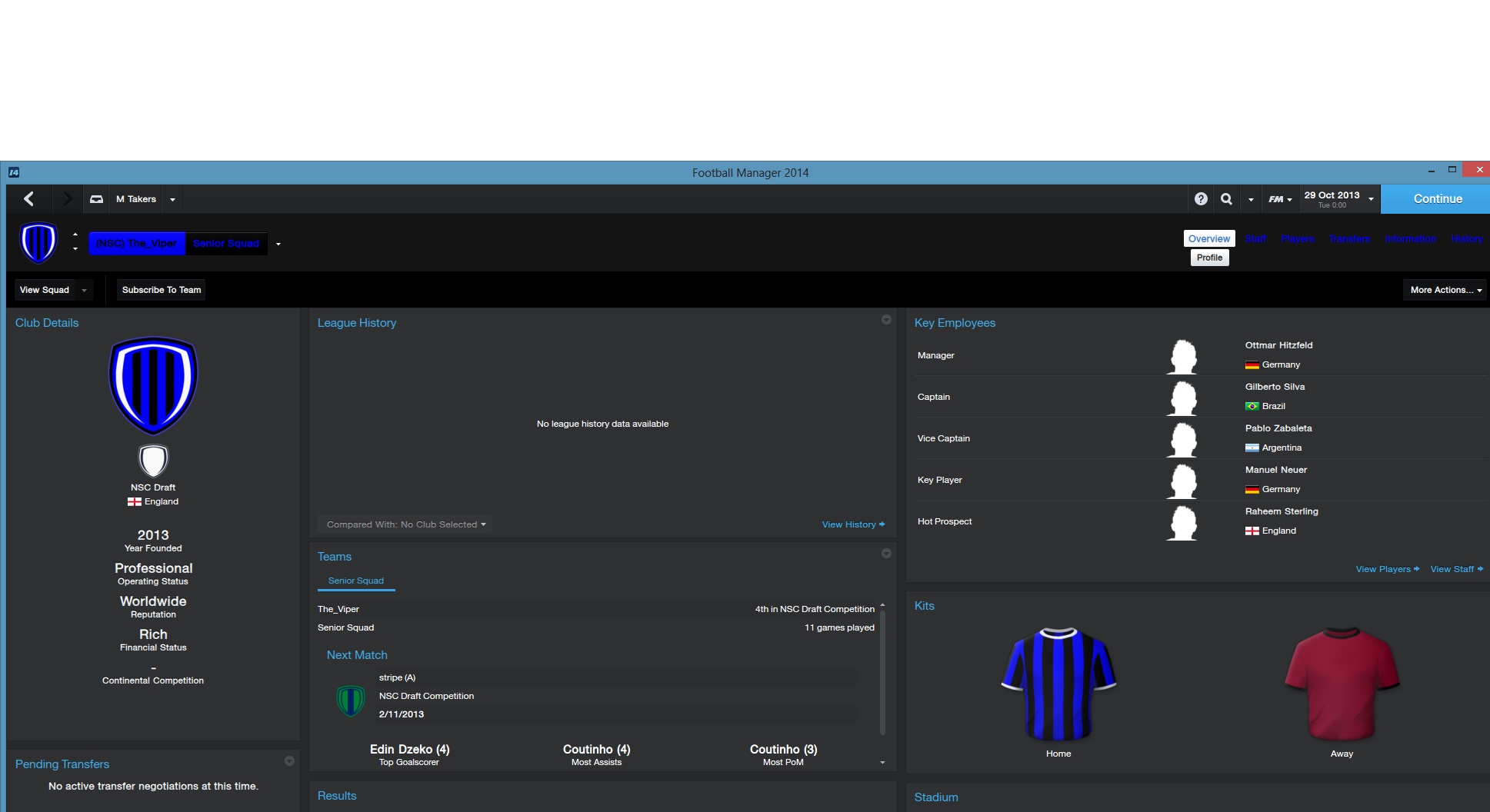Open the More Actions dropdown

(x=1445, y=290)
